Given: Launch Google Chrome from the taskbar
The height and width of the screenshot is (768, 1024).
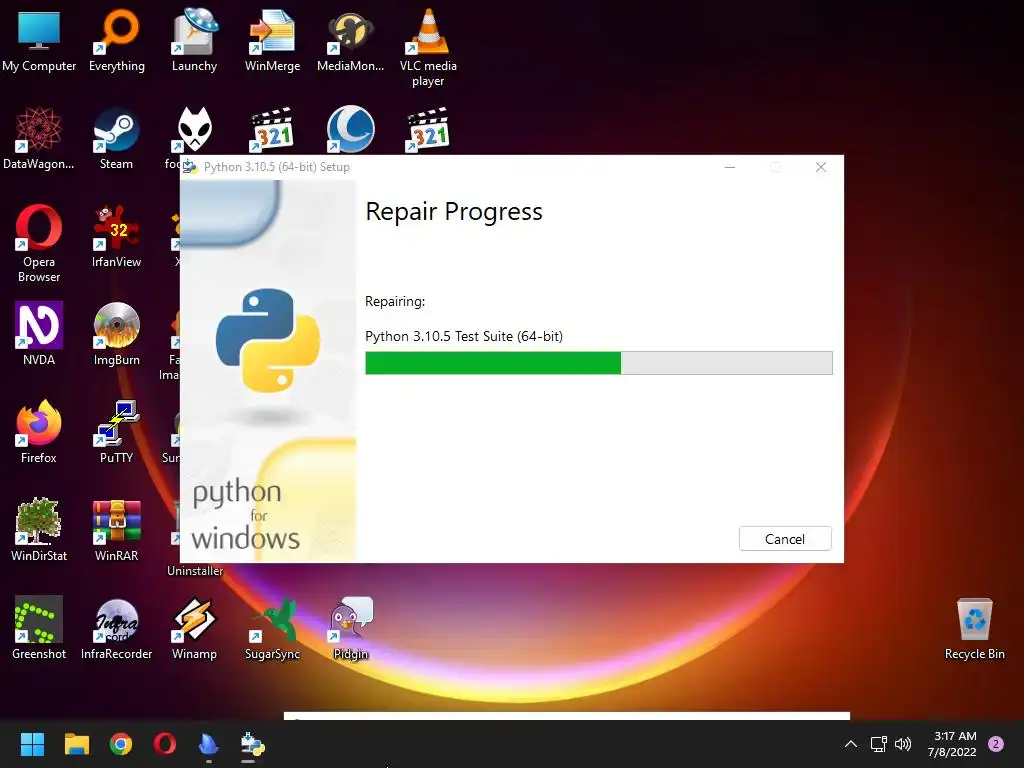Looking at the screenshot, I should pyautogui.click(x=121, y=744).
